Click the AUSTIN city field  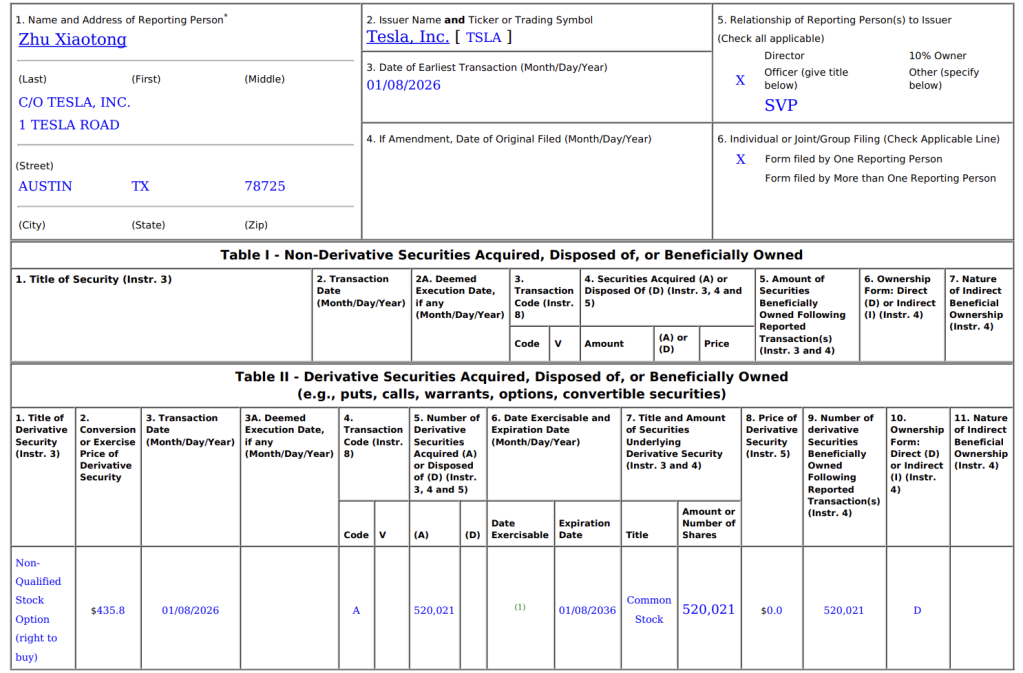(45, 186)
